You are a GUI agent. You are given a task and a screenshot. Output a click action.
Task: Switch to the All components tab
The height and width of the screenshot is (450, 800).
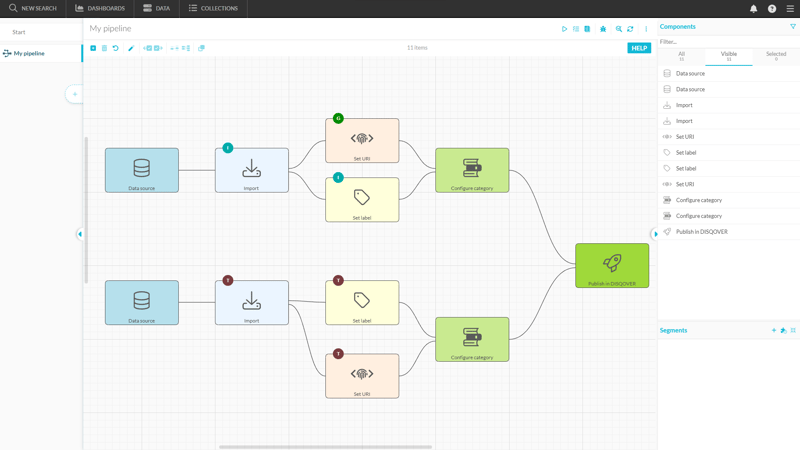pyautogui.click(x=682, y=56)
